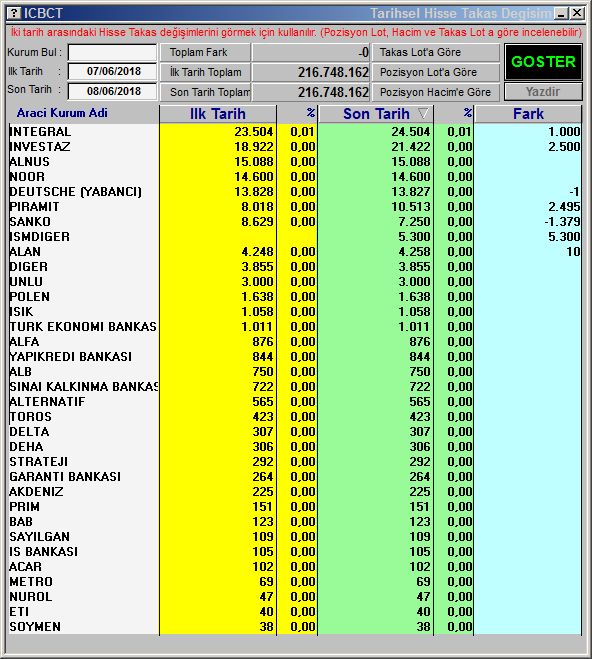Click the Son Tarih date field
The width and height of the screenshot is (592, 659).
pos(112,91)
